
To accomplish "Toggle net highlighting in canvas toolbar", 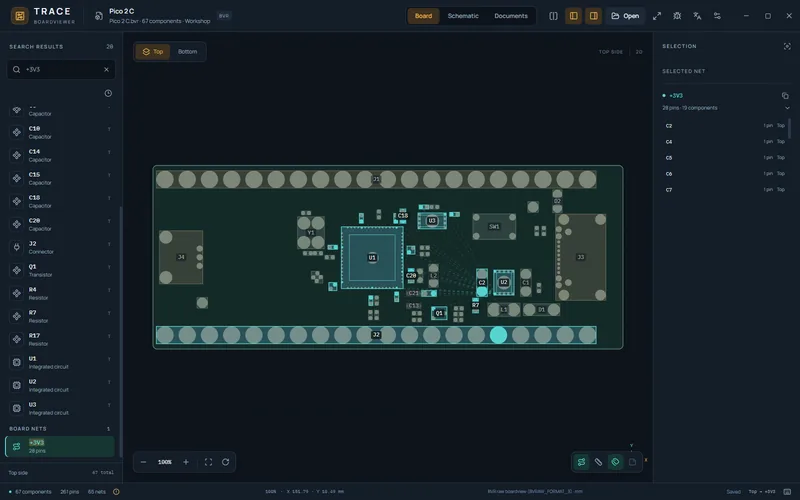I will (x=581, y=462).
